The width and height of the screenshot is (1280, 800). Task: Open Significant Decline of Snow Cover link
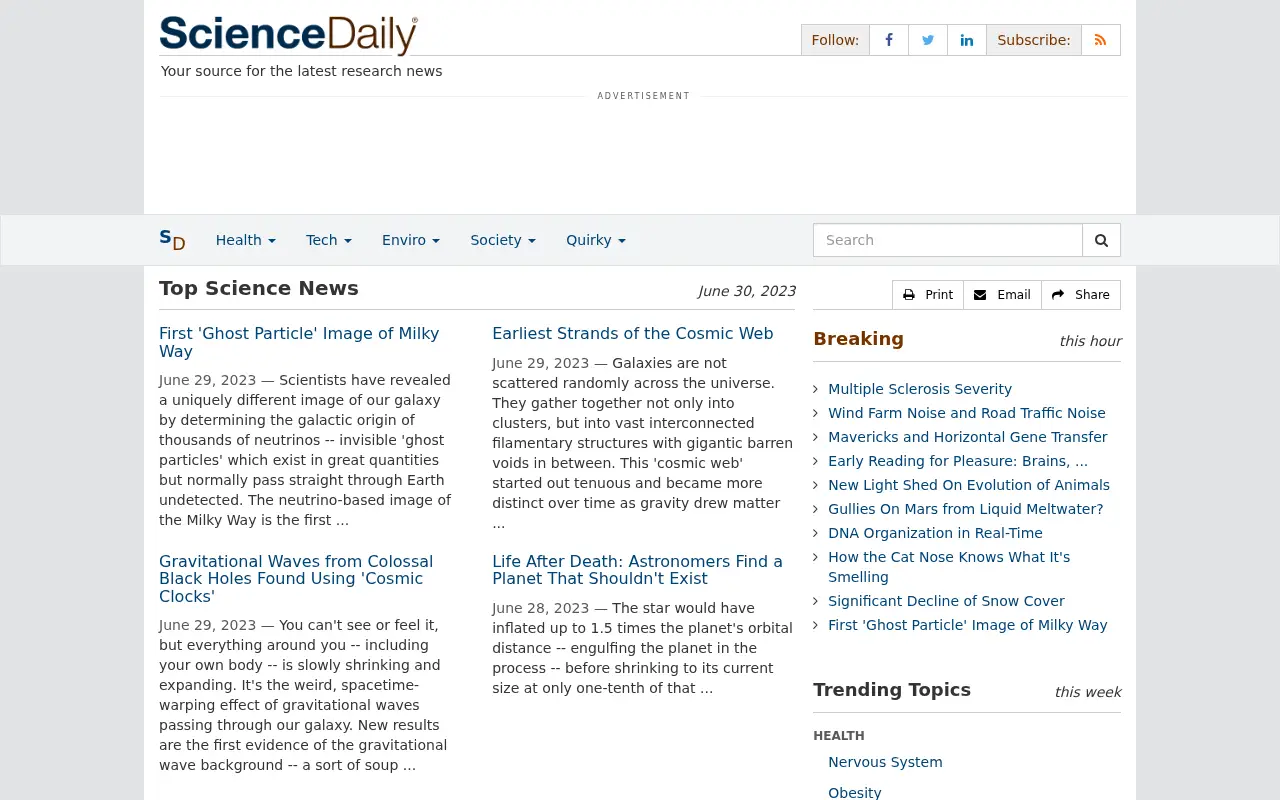click(x=946, y=601)
